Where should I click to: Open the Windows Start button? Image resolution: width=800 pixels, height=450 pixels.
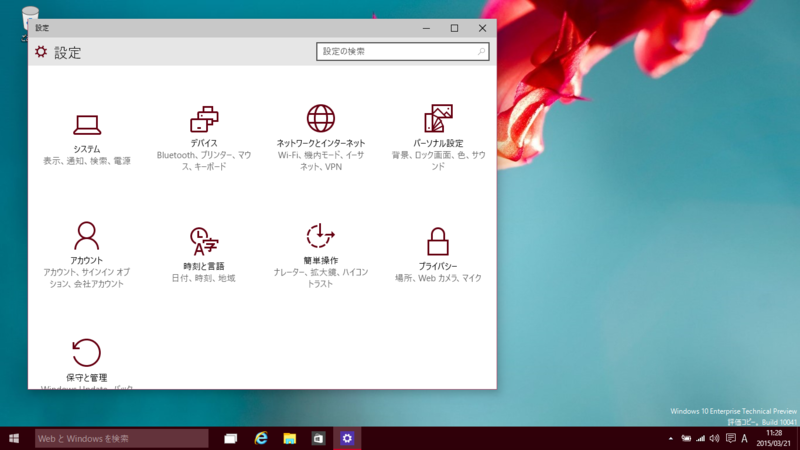(x=14, y=438)
